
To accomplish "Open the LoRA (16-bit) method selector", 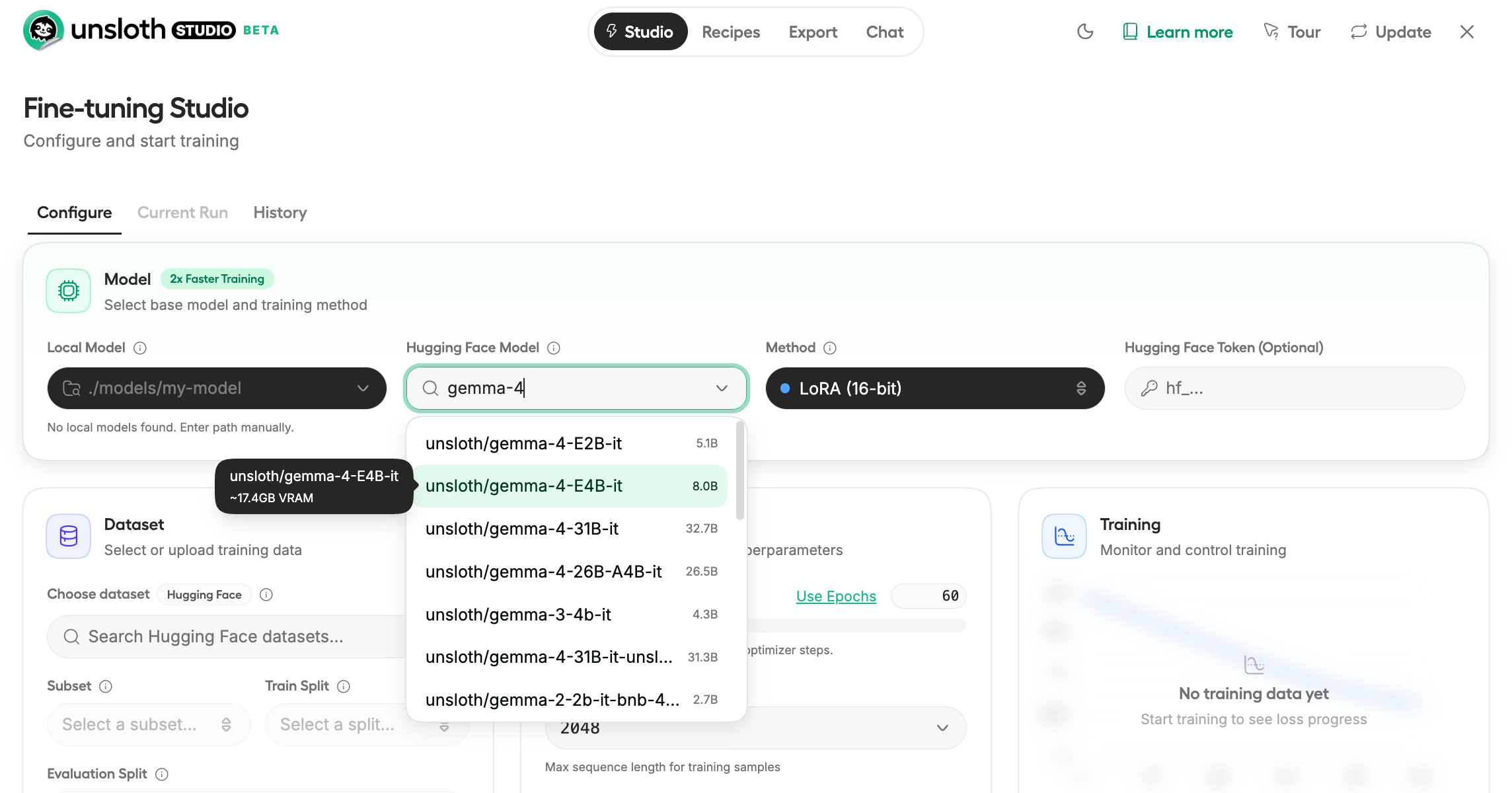I will [x=934, y=389].
